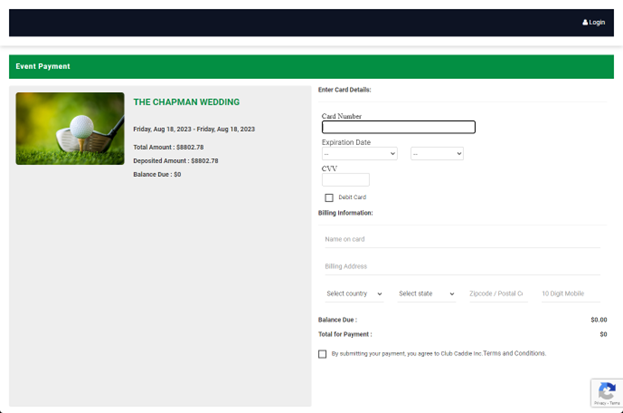623x413 pixels.
Task: Click the Total for Payment $0 value
Action: [603, 334]
